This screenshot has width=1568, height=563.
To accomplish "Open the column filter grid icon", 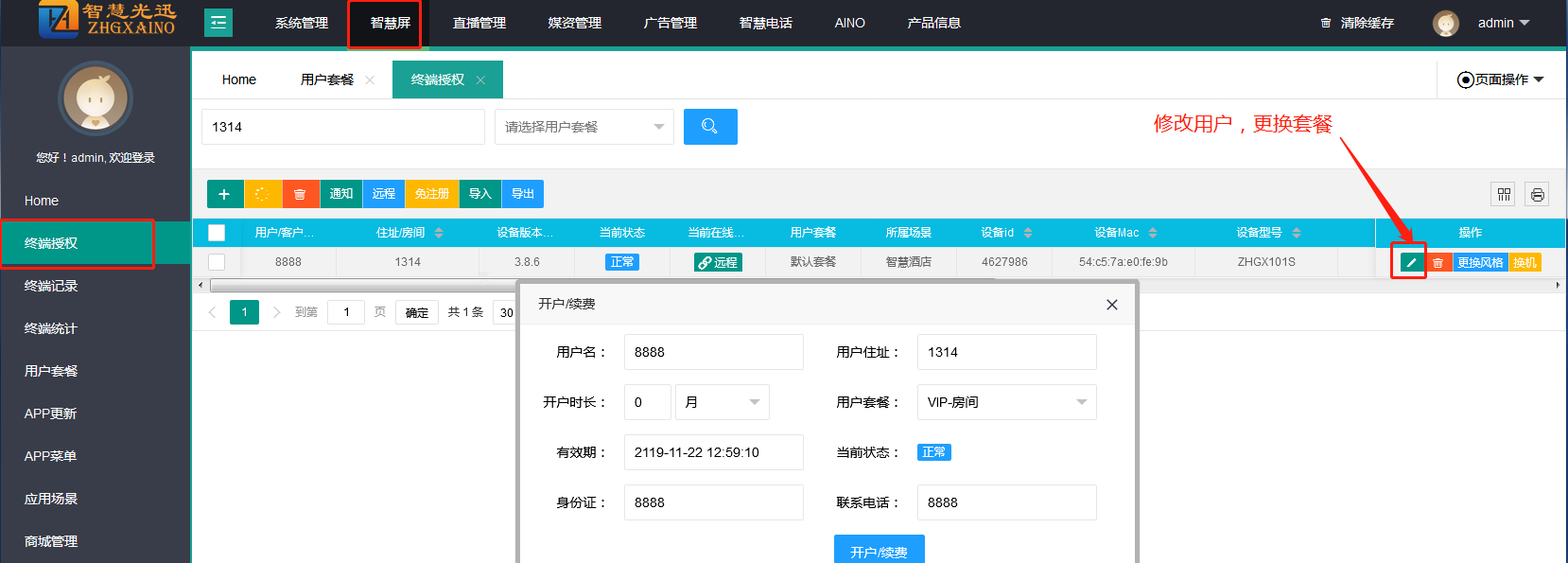I will pyautogui.click(x=1504, y=194).
